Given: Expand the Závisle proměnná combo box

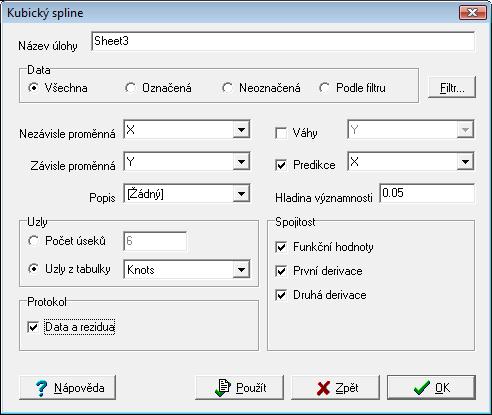Looking at the screenshot, I should (x=241, y=162).
